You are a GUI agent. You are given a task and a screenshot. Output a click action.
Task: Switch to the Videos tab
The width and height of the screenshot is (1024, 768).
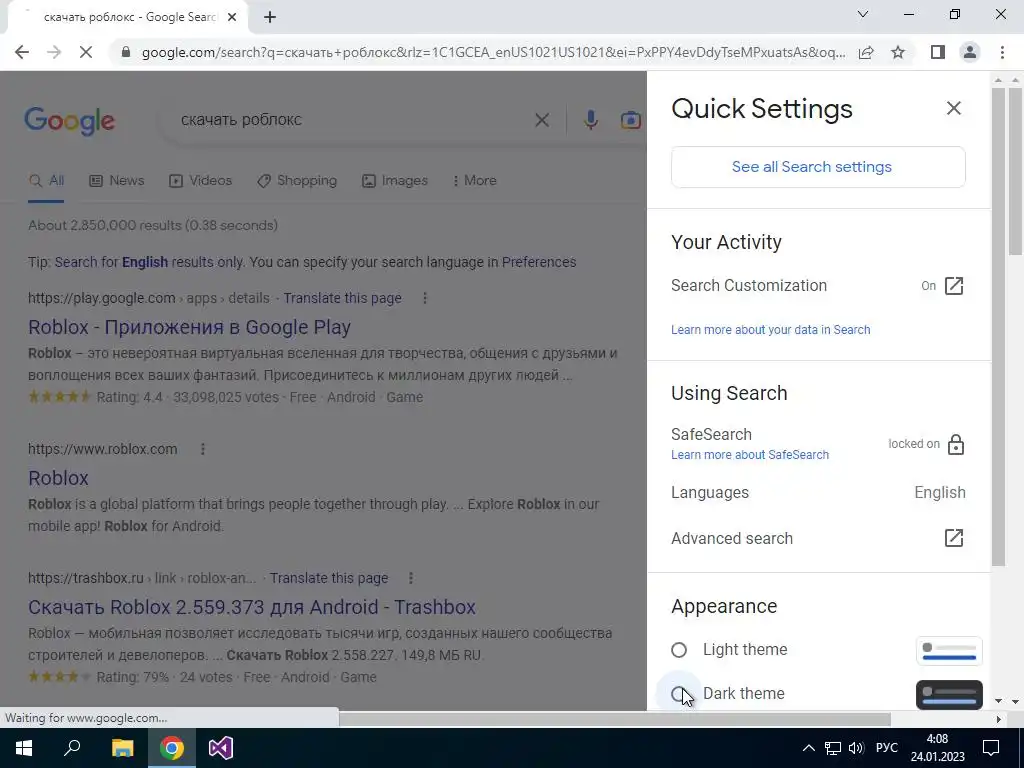pyautogui.click(x=200, y=181)
